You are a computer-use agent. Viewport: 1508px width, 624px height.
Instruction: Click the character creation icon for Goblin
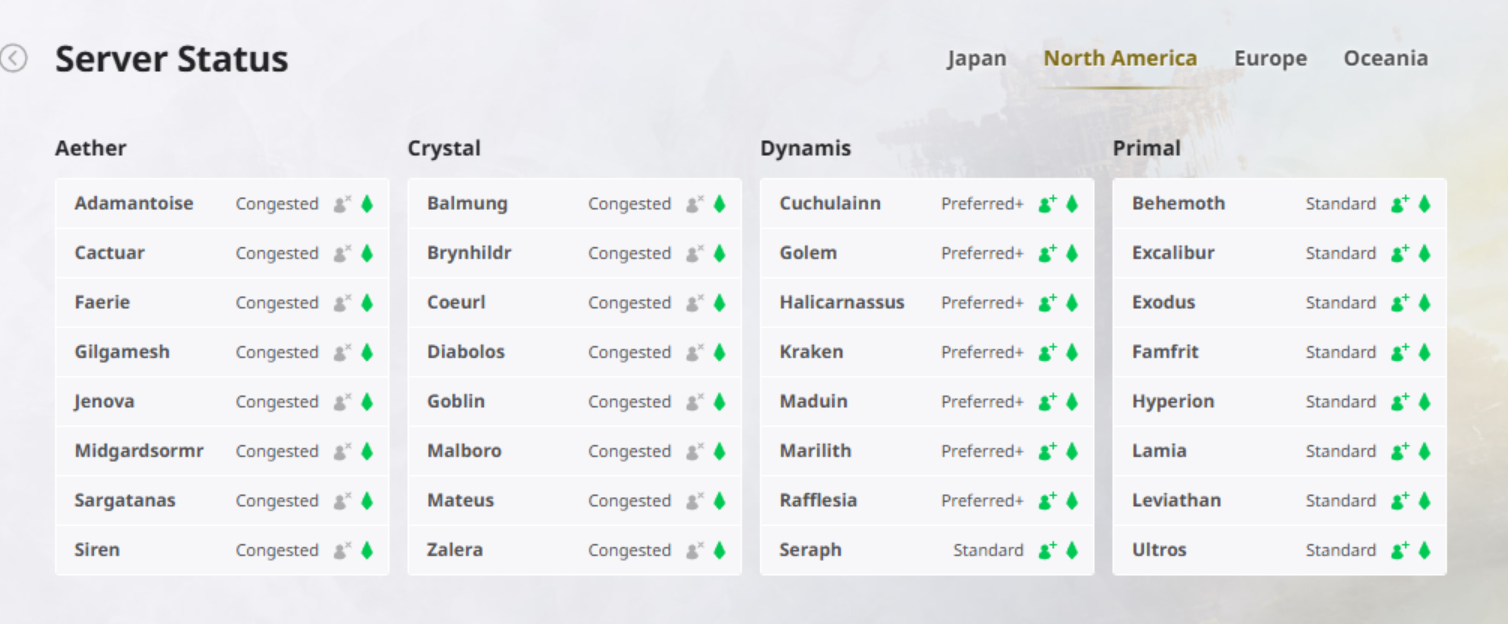695,401
